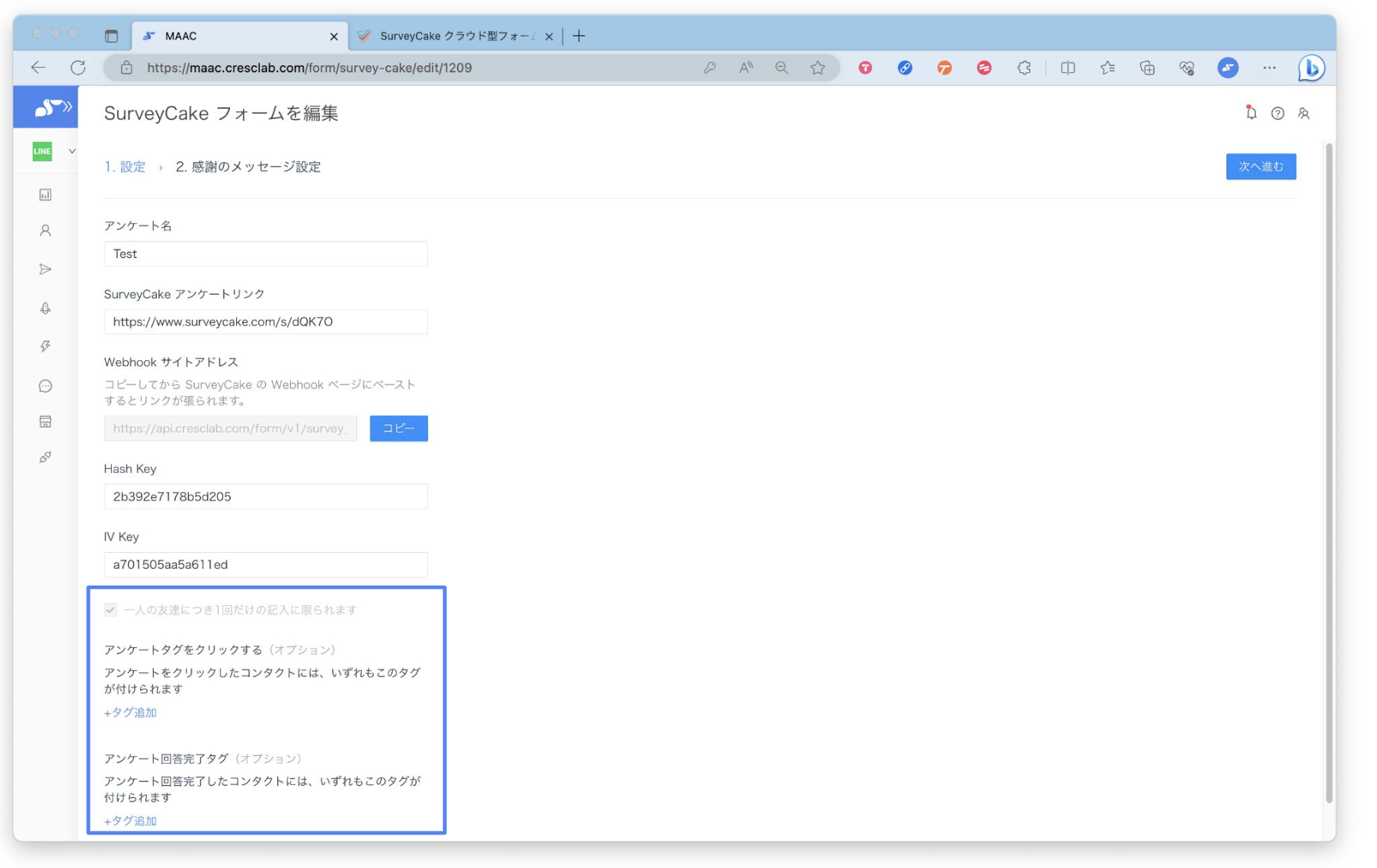Click the SurveyCake アンケートリンク field
Image resolution: width=1377 pixels, height=868 pixels.
(266, 322)
